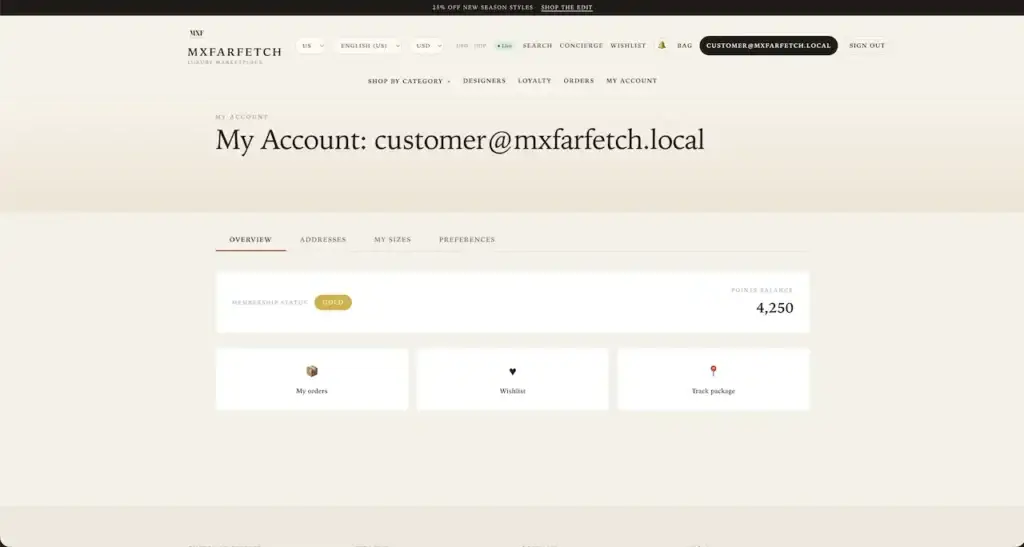Open the Track package pin icon card
The height and width of the screenshot is (547, 1024).
pyautogui.click(x=713, y=379)
